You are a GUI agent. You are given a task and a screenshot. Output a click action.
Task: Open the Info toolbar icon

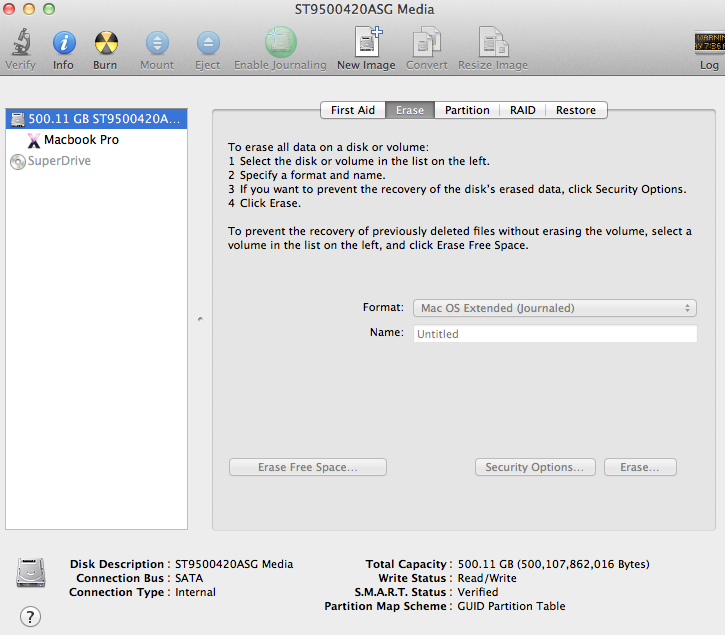click(x=64, y=43)
